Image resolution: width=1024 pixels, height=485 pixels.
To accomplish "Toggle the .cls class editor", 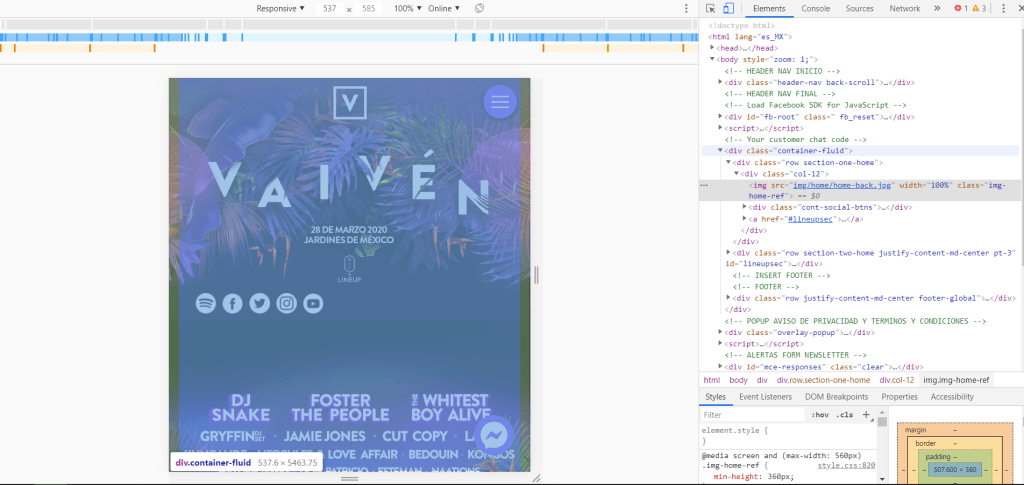I will [845, 414].
